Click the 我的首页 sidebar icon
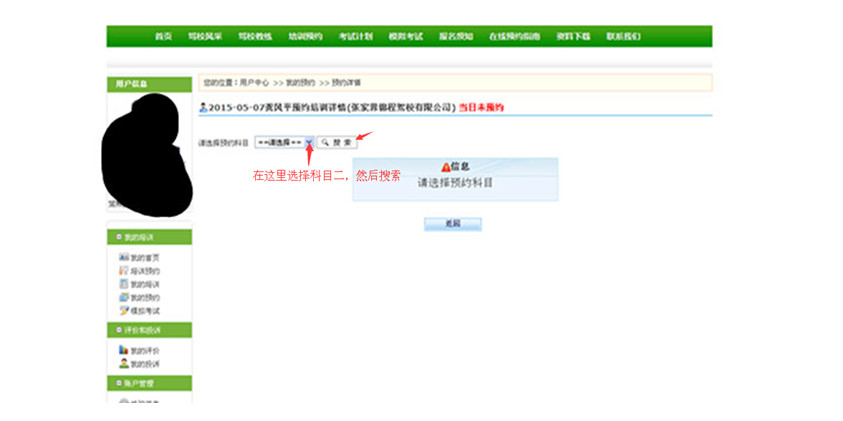The height and width of the screenshot is (421, 843). point(124,258)
